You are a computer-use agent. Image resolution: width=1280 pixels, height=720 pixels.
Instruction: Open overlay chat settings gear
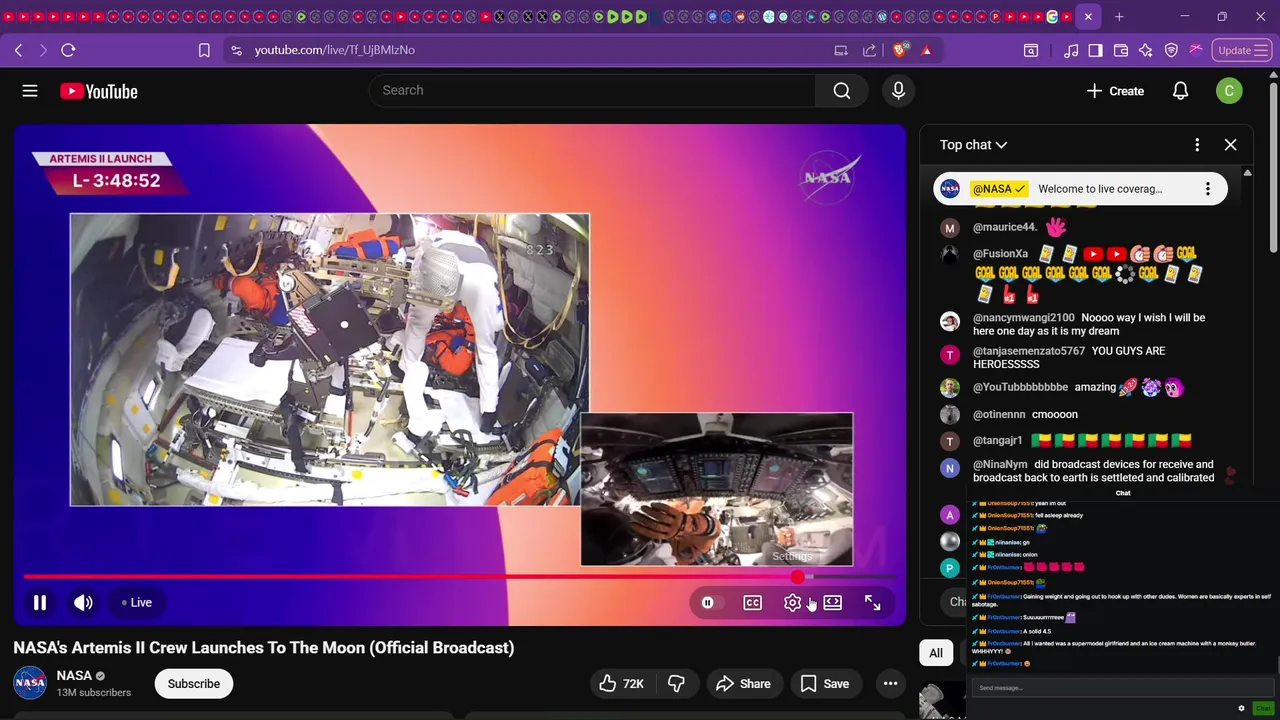pos(1241,709)
